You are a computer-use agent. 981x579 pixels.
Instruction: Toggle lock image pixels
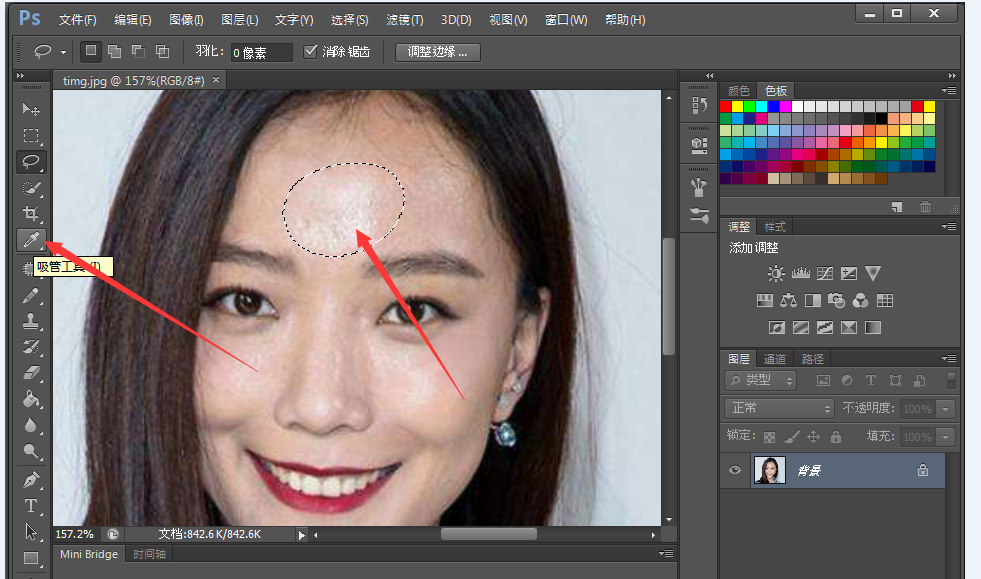click(792, 437)
